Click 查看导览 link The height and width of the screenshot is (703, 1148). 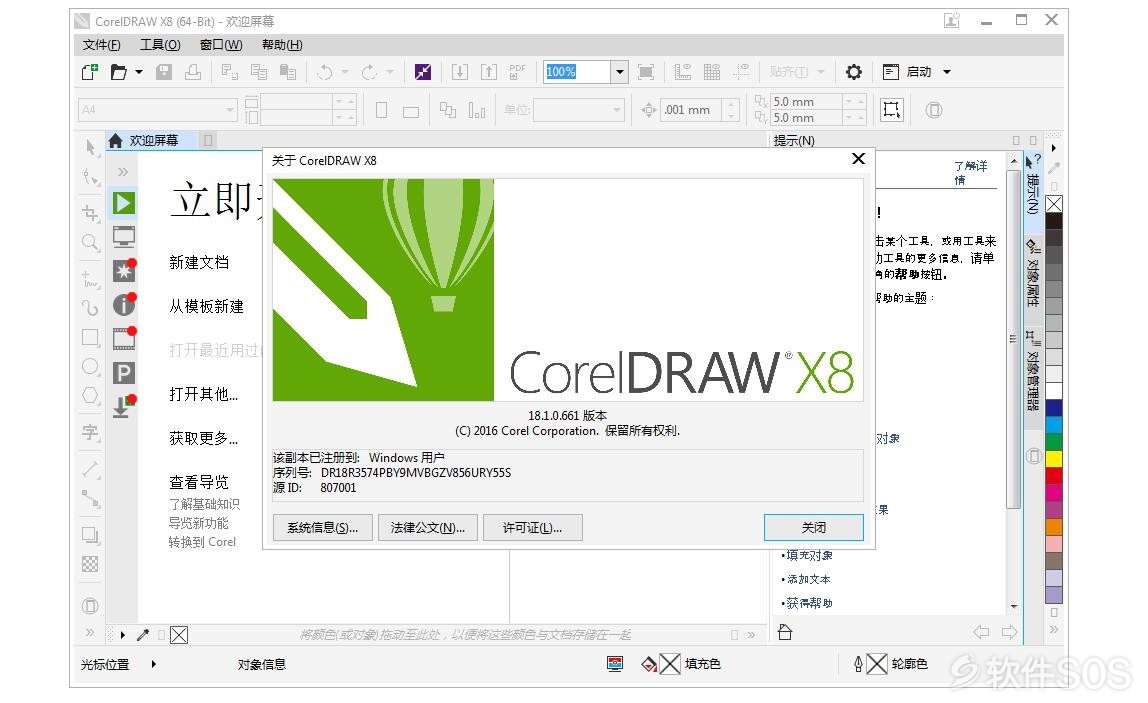pyautogui.click(x=199, y=482)
